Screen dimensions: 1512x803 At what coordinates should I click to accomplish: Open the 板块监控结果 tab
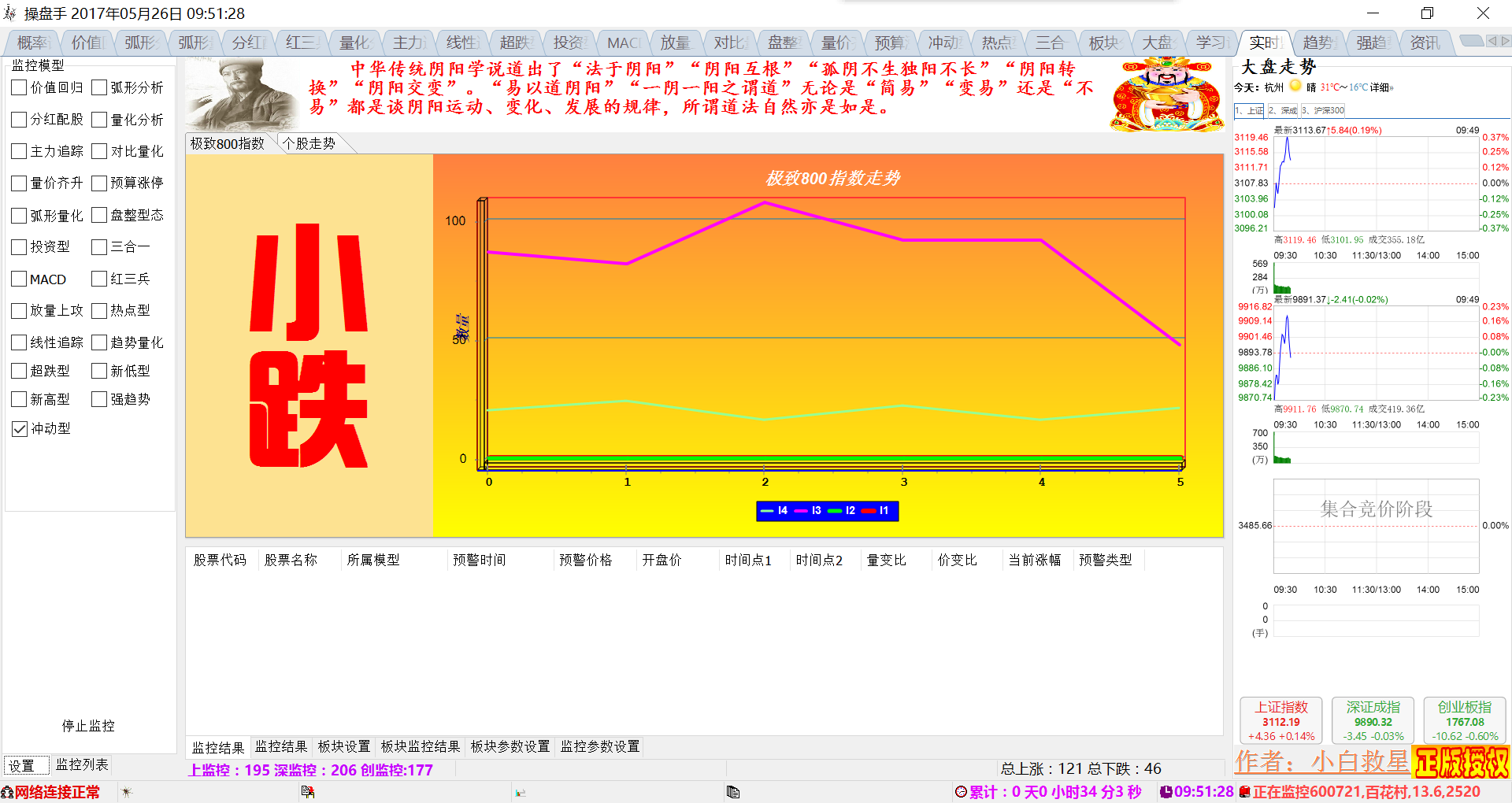coord(421,746)
